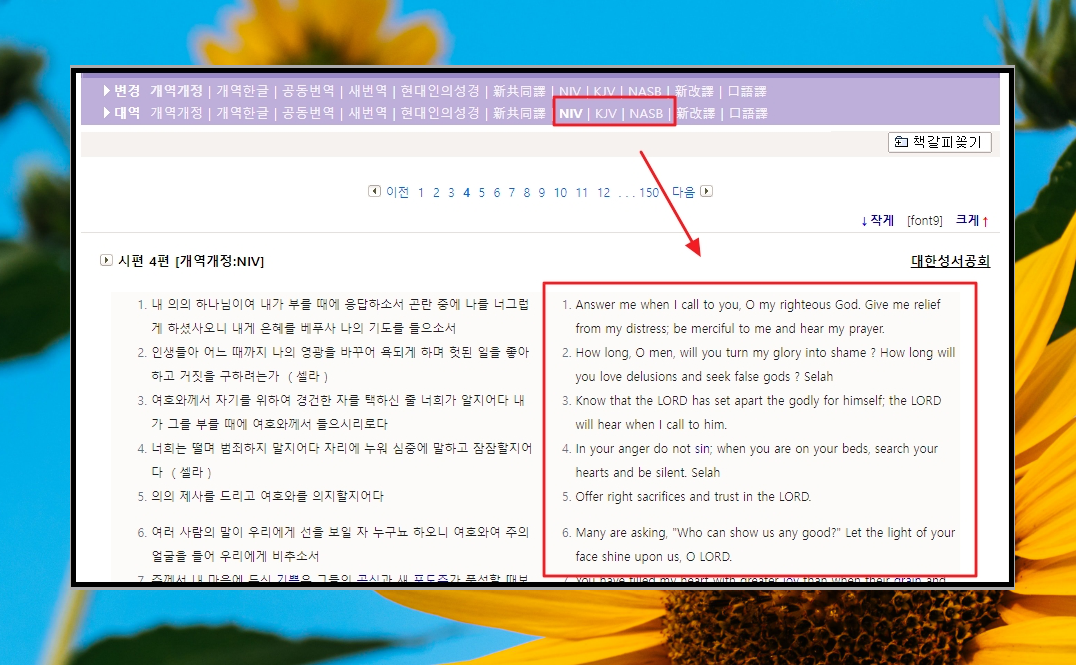Viewport: 1076px width, 665px height.
Task: Select 공동번역 in the 변경 row
Action: pos(308,91)
